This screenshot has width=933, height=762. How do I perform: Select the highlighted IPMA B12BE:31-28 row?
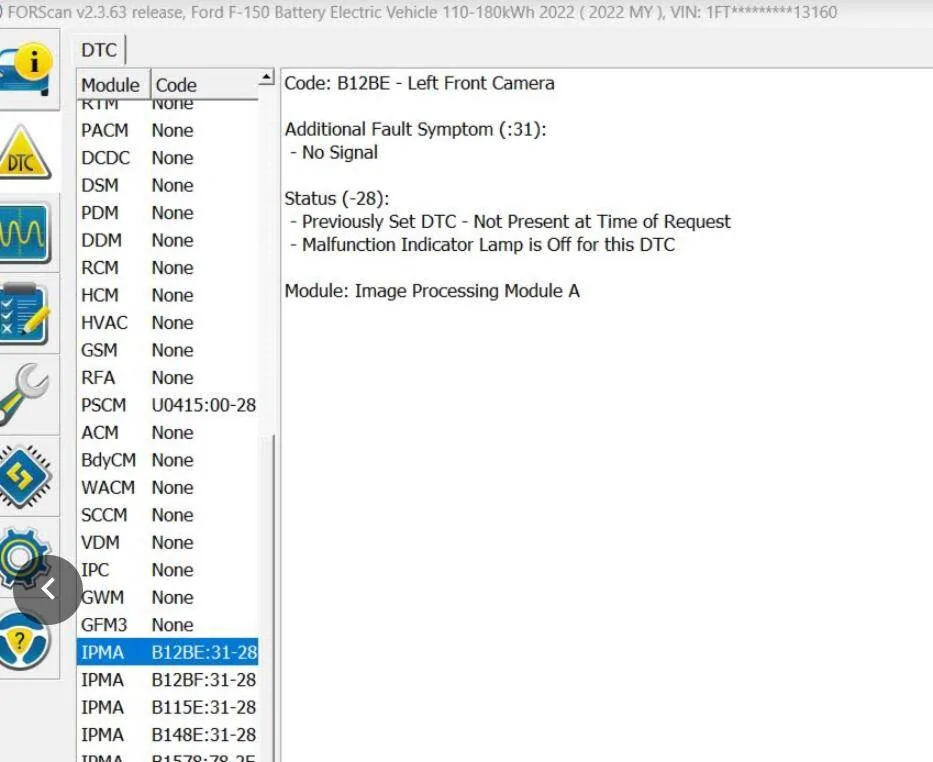click(x=167, y=652)
